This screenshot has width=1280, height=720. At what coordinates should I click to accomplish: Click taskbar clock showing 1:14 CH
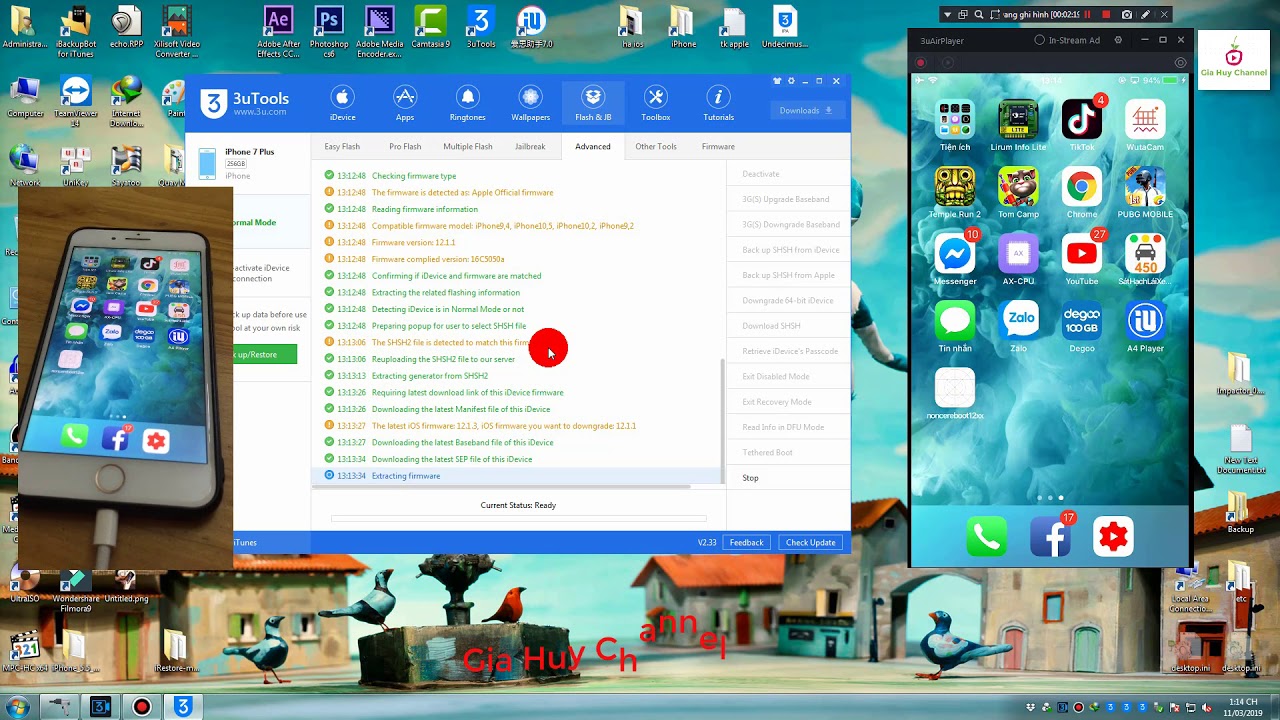pyautogui.click(x=1242, y=707)
